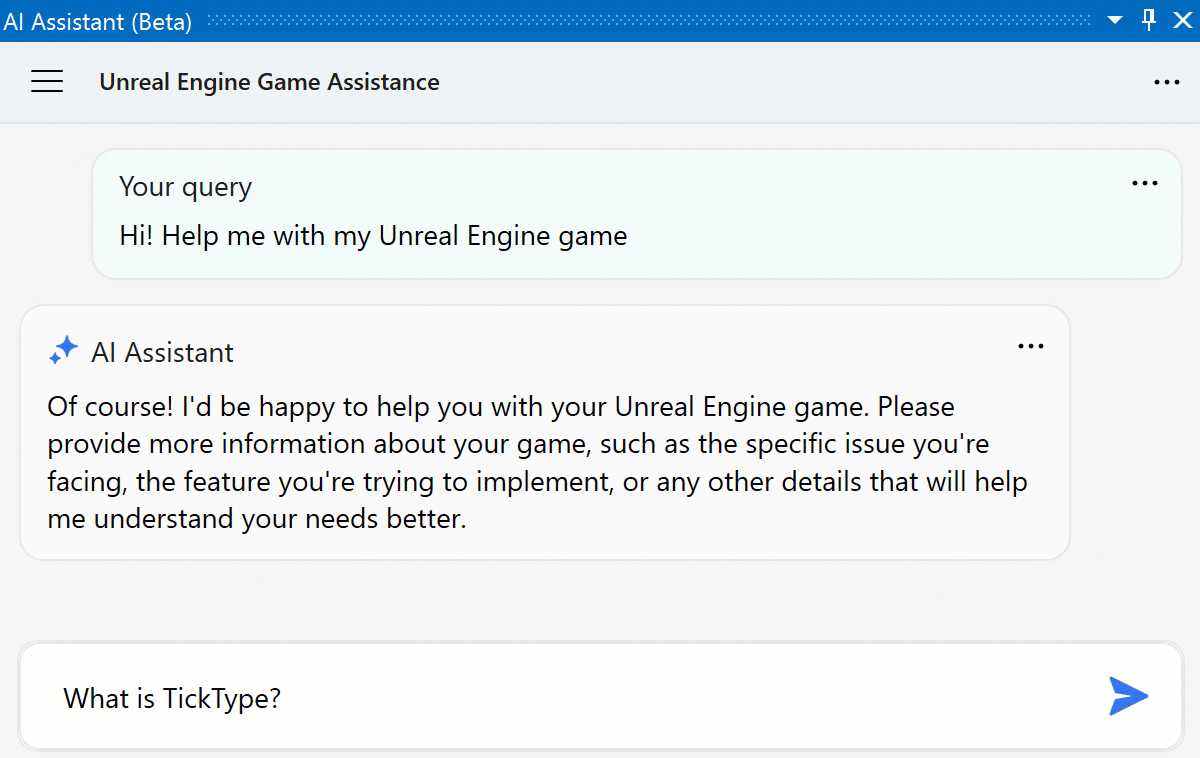
Task: Open more options beside the chat title
Action: (x=1167, y=82)
